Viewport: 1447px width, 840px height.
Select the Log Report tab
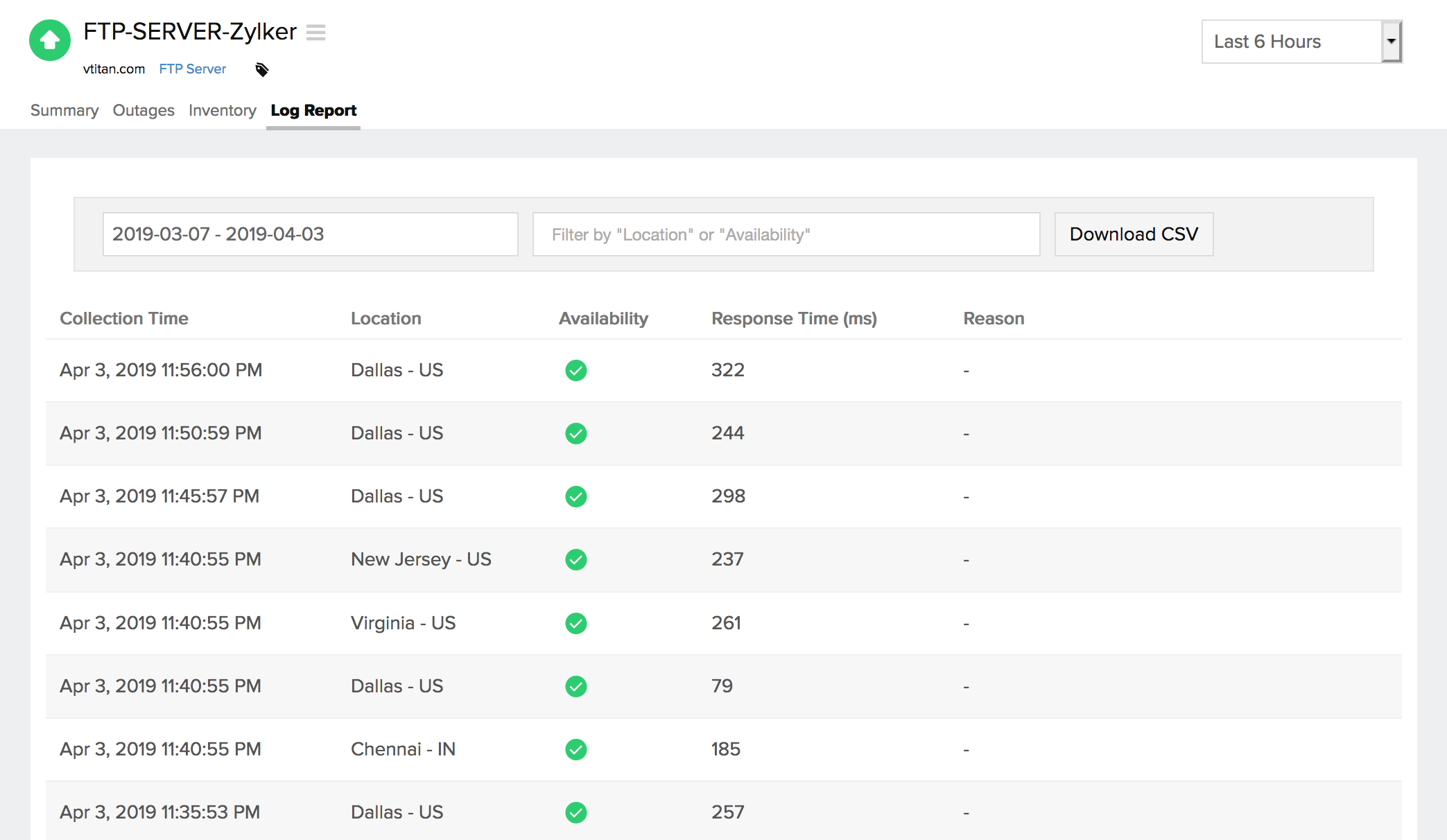(x=313, y=110)
